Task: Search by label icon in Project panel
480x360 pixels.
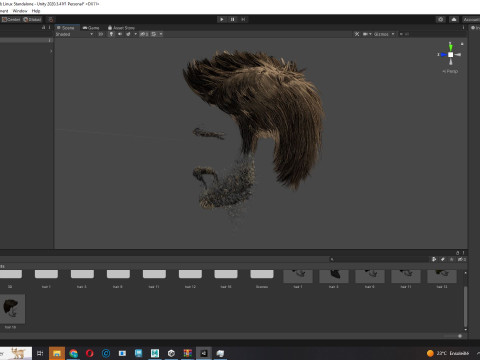Action: coord(443,259)
